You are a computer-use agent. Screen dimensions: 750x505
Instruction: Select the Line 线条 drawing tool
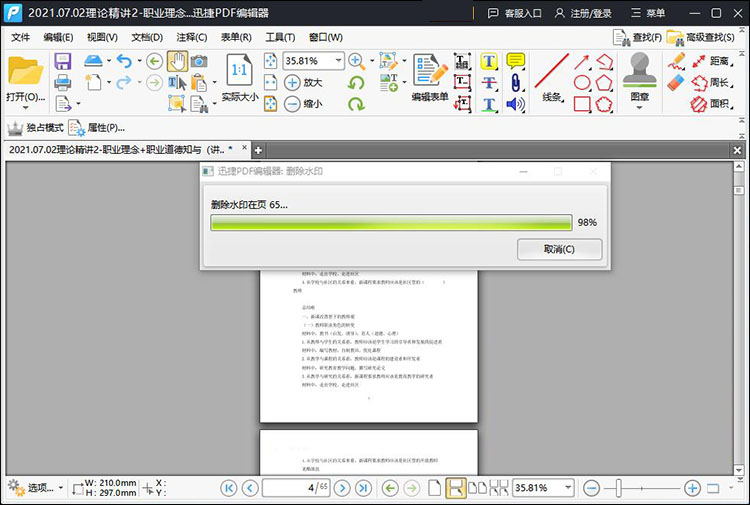[x=552, y=77]
